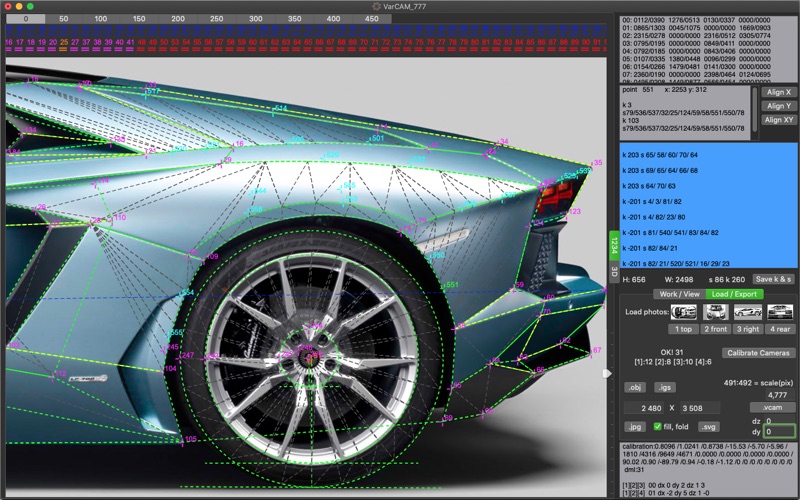Image resolution: width=800 pixels, height=500 pixels.
Task: Select row 'k 203 s 64/ 70/ 63'
Action: click(708, 186)
